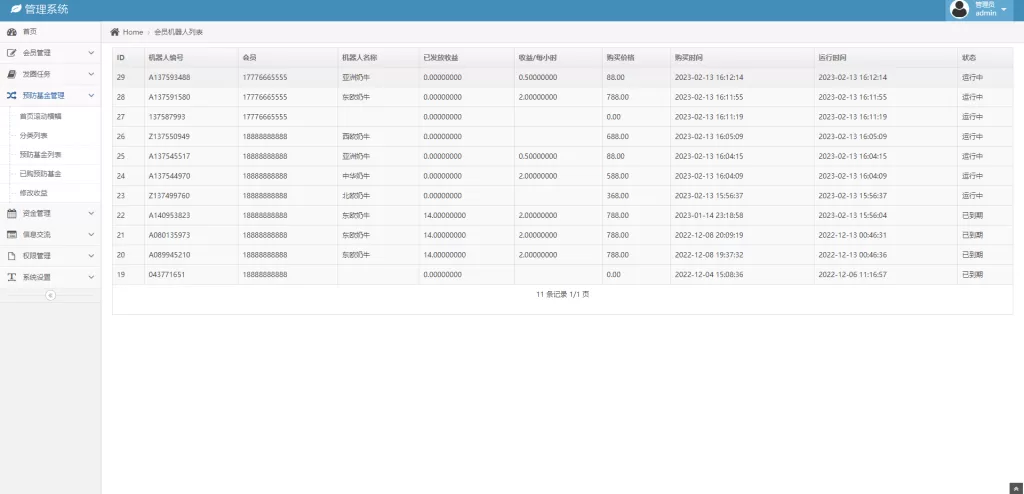Click the shuffle icon beside 预防基金管理
The height and width of the screenshot is (494, 1024).
pyautogui.click(x=11, y=95)
